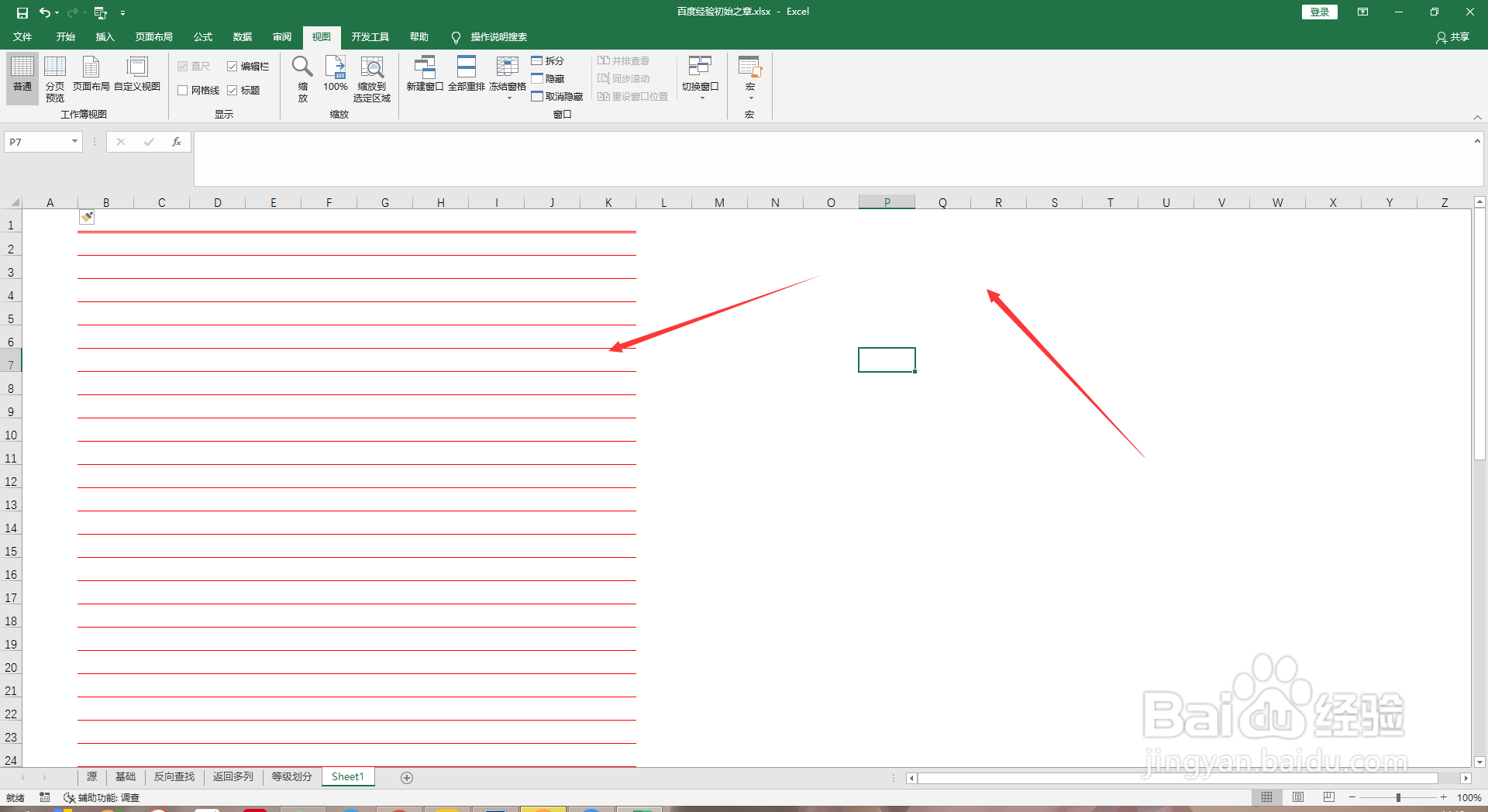Expand the Macros (宏) dropdown arrow
The height and width of the screenshot is (812, 1488).
(751, 98)
